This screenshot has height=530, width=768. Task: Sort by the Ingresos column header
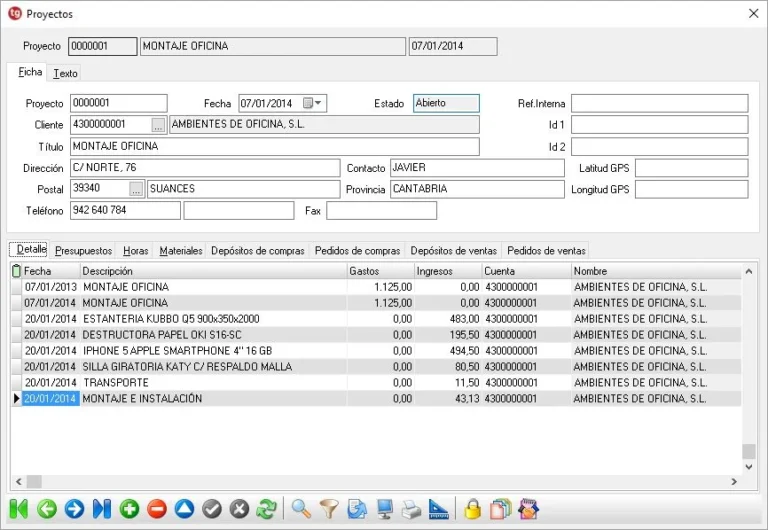point(448,271)
